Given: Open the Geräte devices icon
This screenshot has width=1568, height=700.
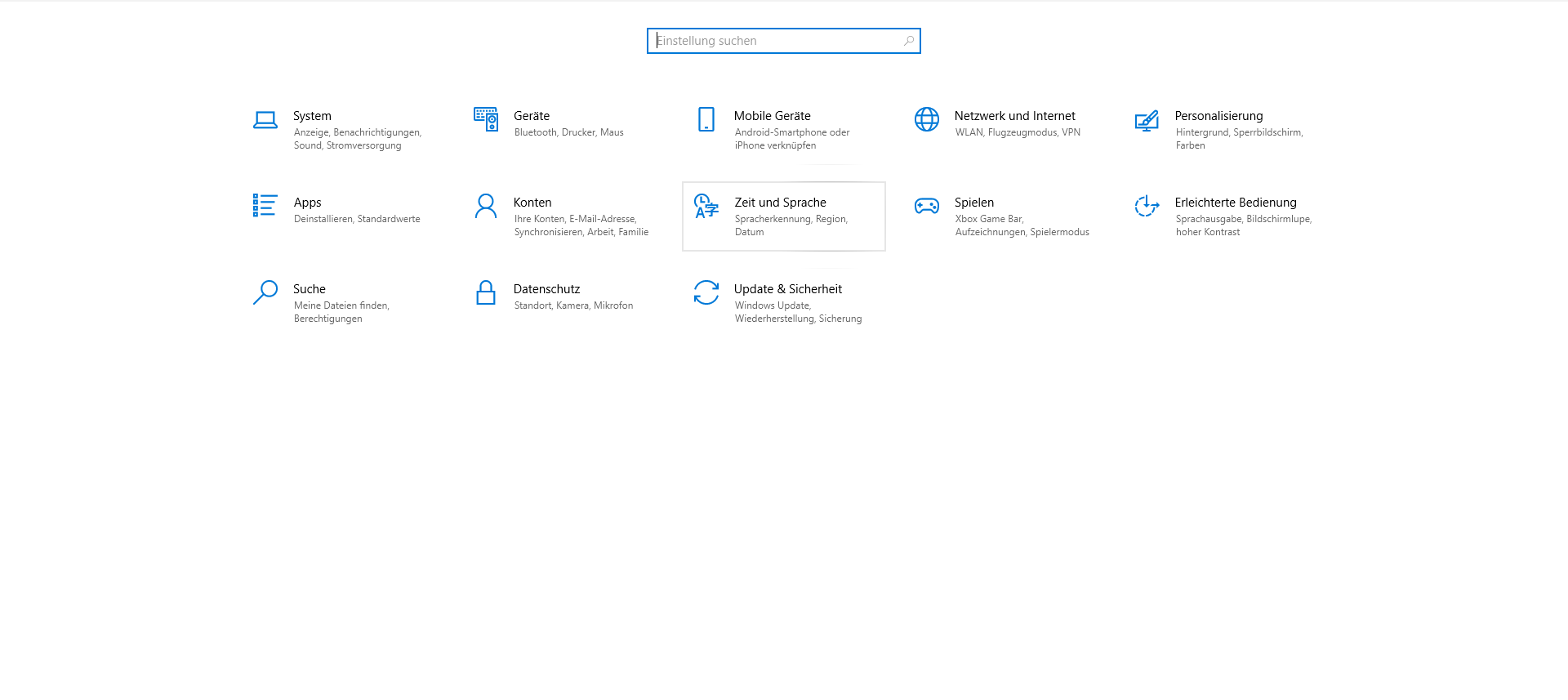Looking at the screenshot, I should (x=486, y=119).
